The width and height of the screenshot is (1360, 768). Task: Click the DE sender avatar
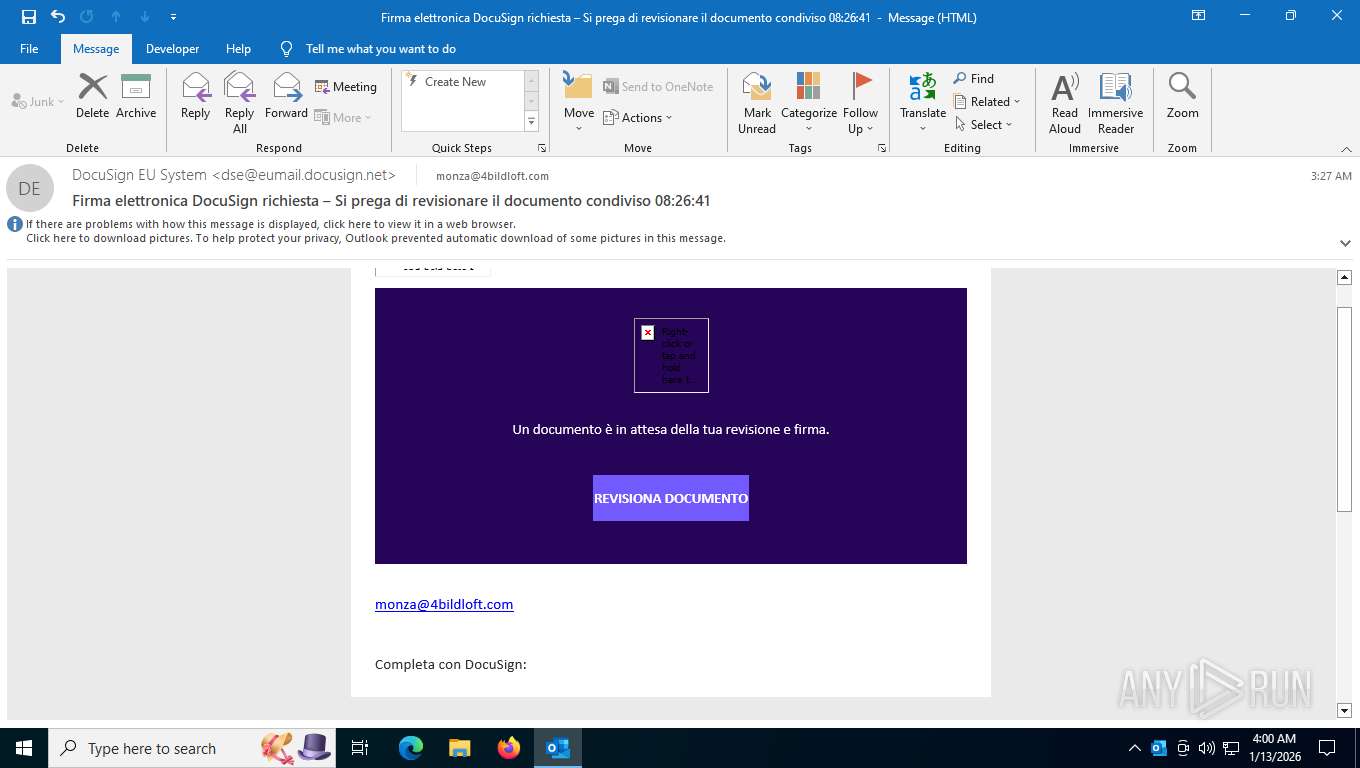(30, 188)
